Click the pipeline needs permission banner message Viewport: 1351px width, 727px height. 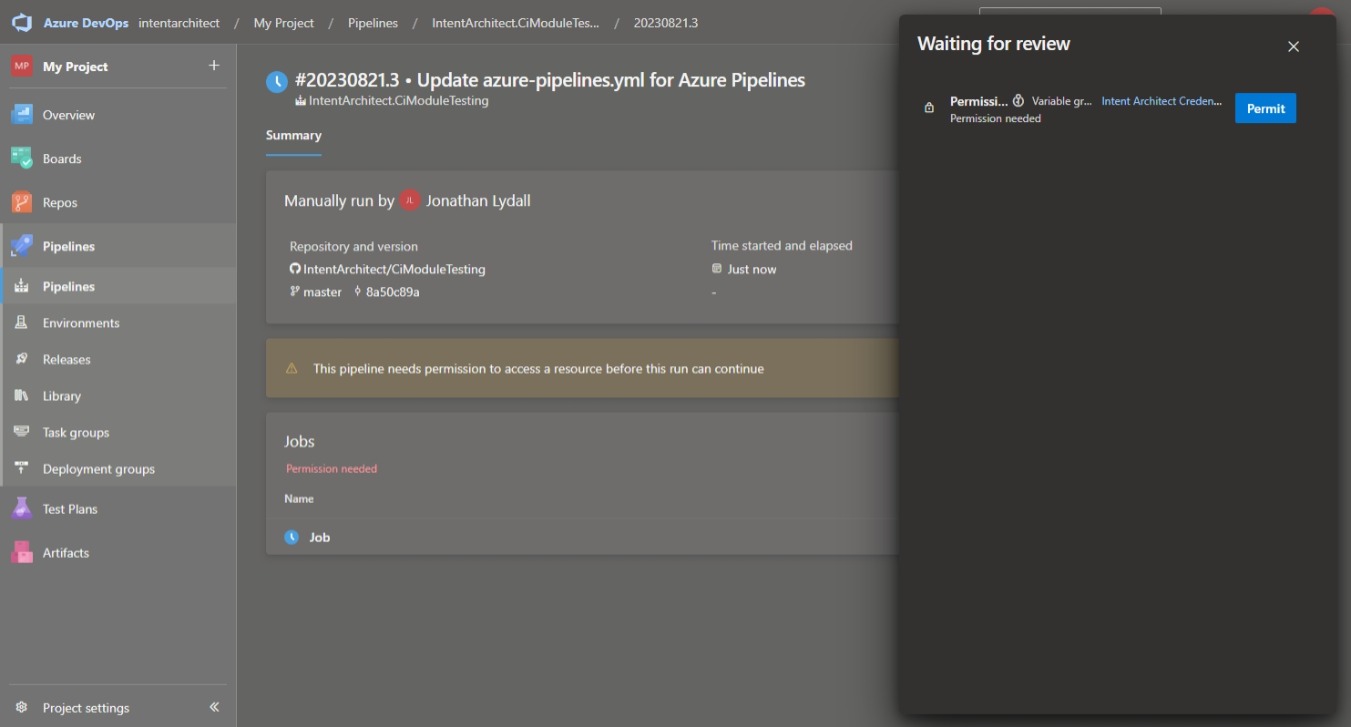point(539,369)
